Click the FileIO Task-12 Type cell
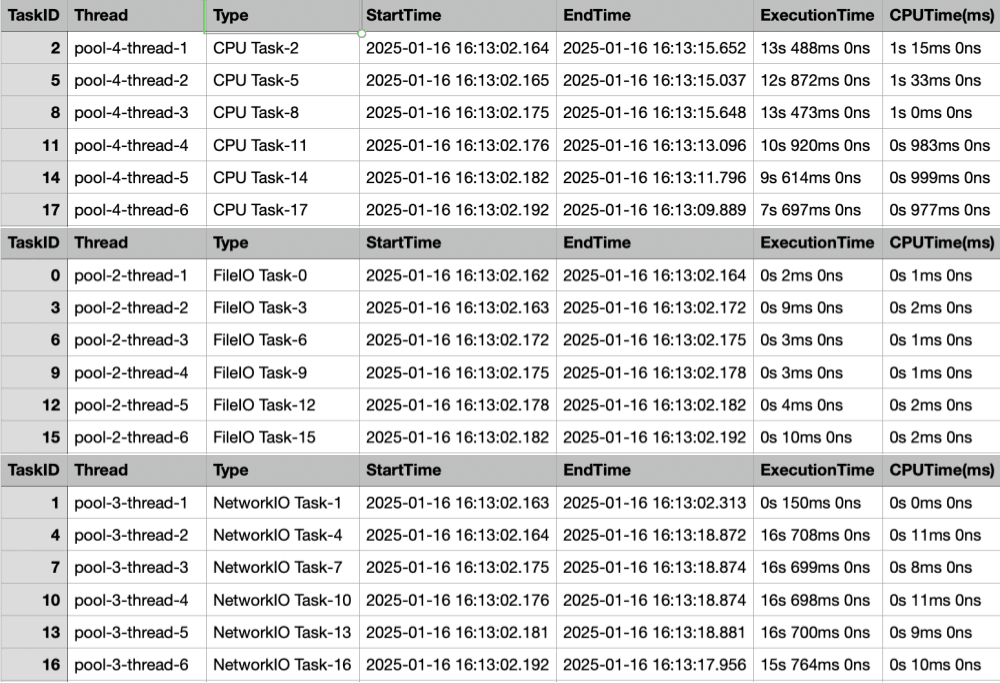This screenshot has height=683, width=1000. click(282, 405)
